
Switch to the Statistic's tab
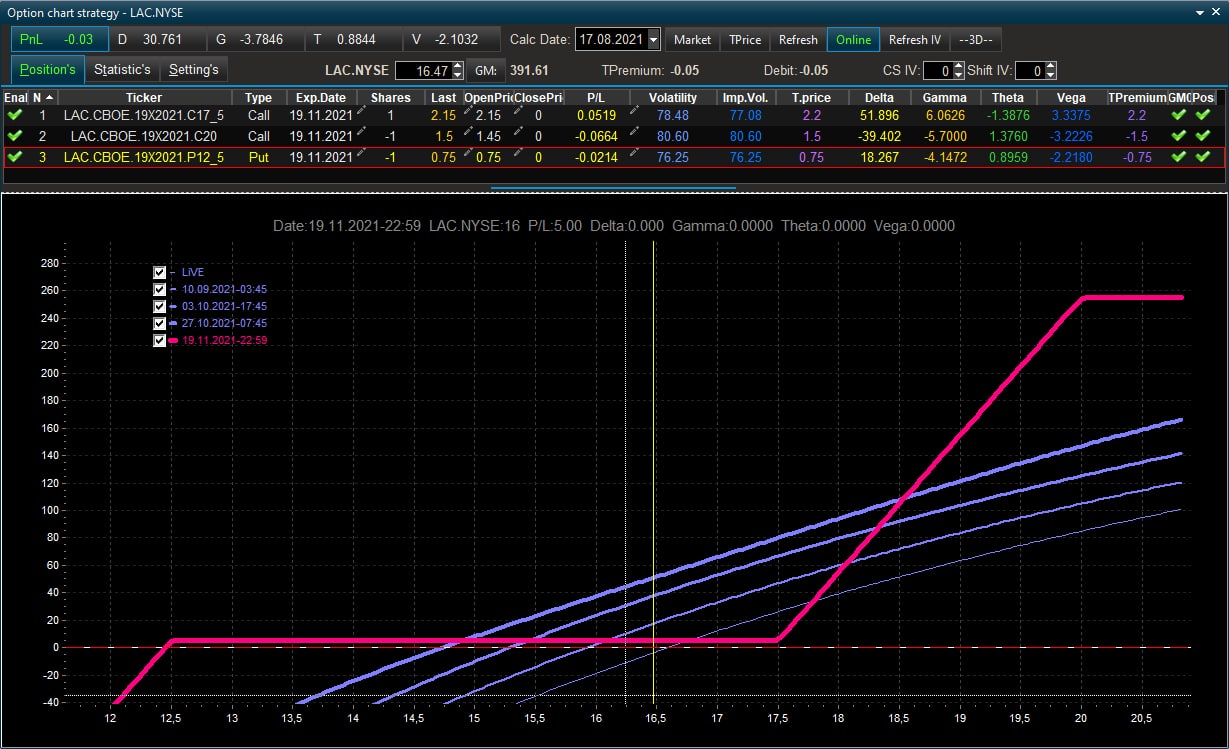(x=122, y=69)
